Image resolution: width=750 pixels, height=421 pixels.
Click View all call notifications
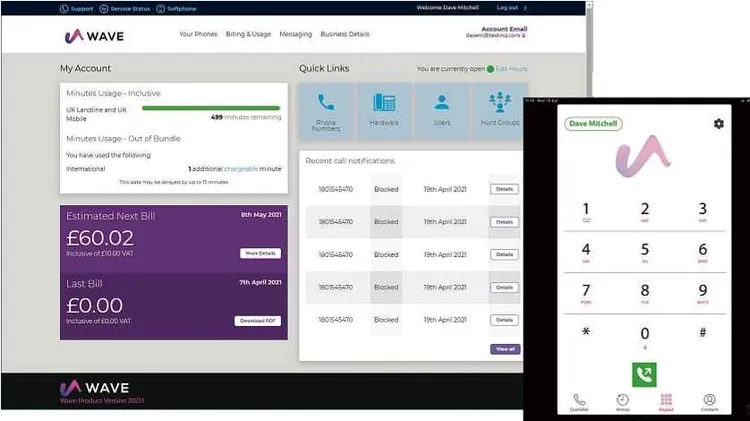(505, 349)
